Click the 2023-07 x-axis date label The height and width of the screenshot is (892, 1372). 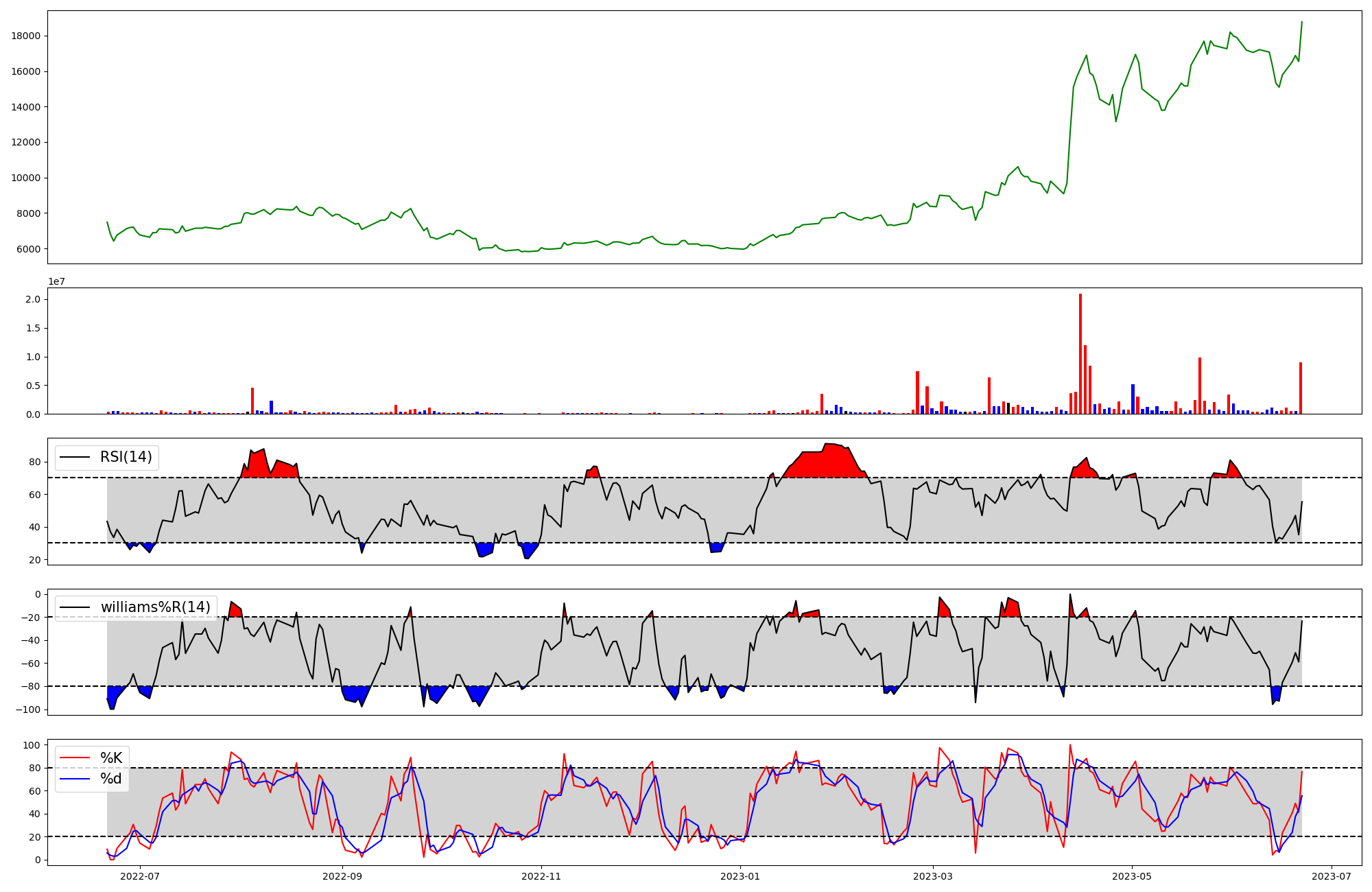(1332, 876)
